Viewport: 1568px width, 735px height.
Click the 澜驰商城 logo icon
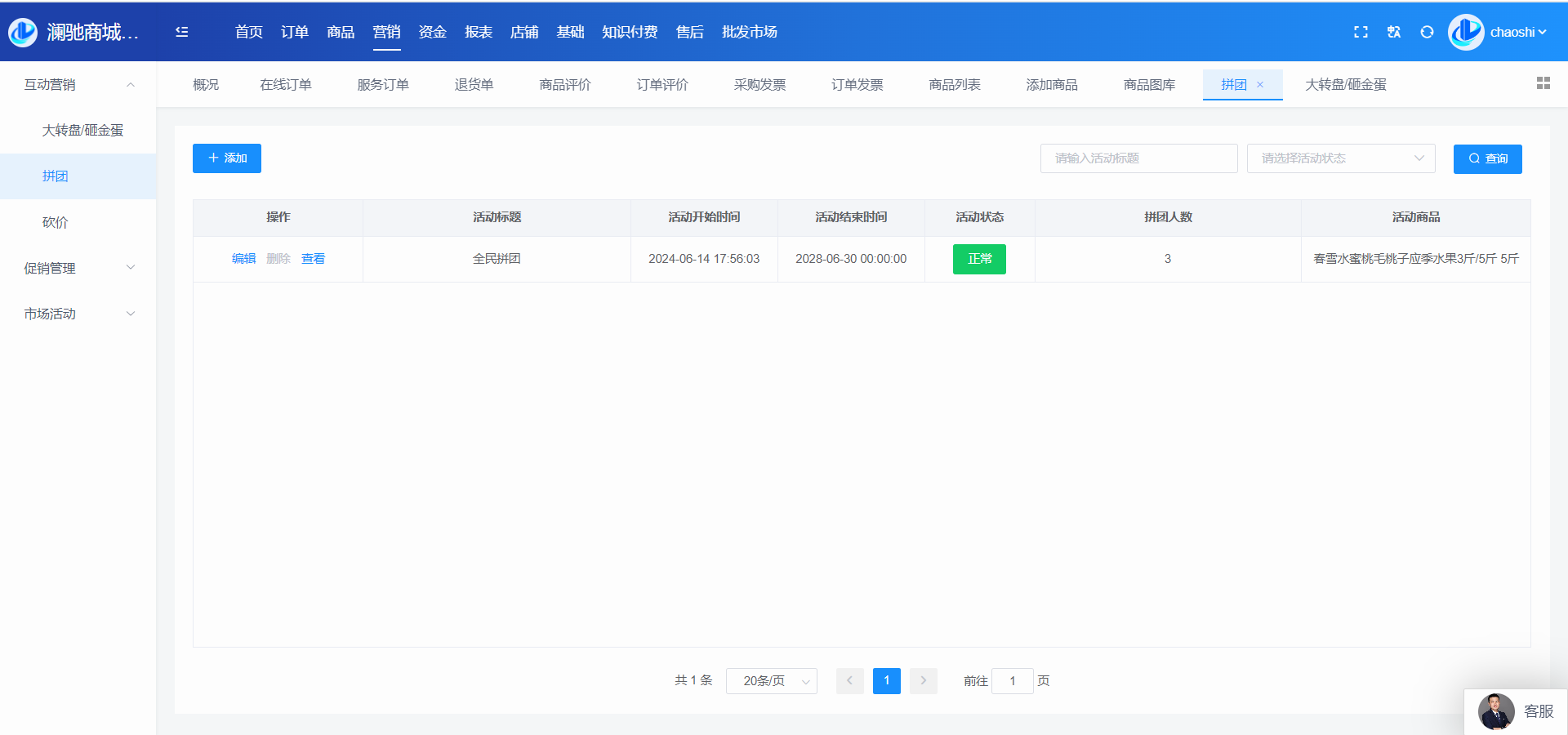[23, 32]
